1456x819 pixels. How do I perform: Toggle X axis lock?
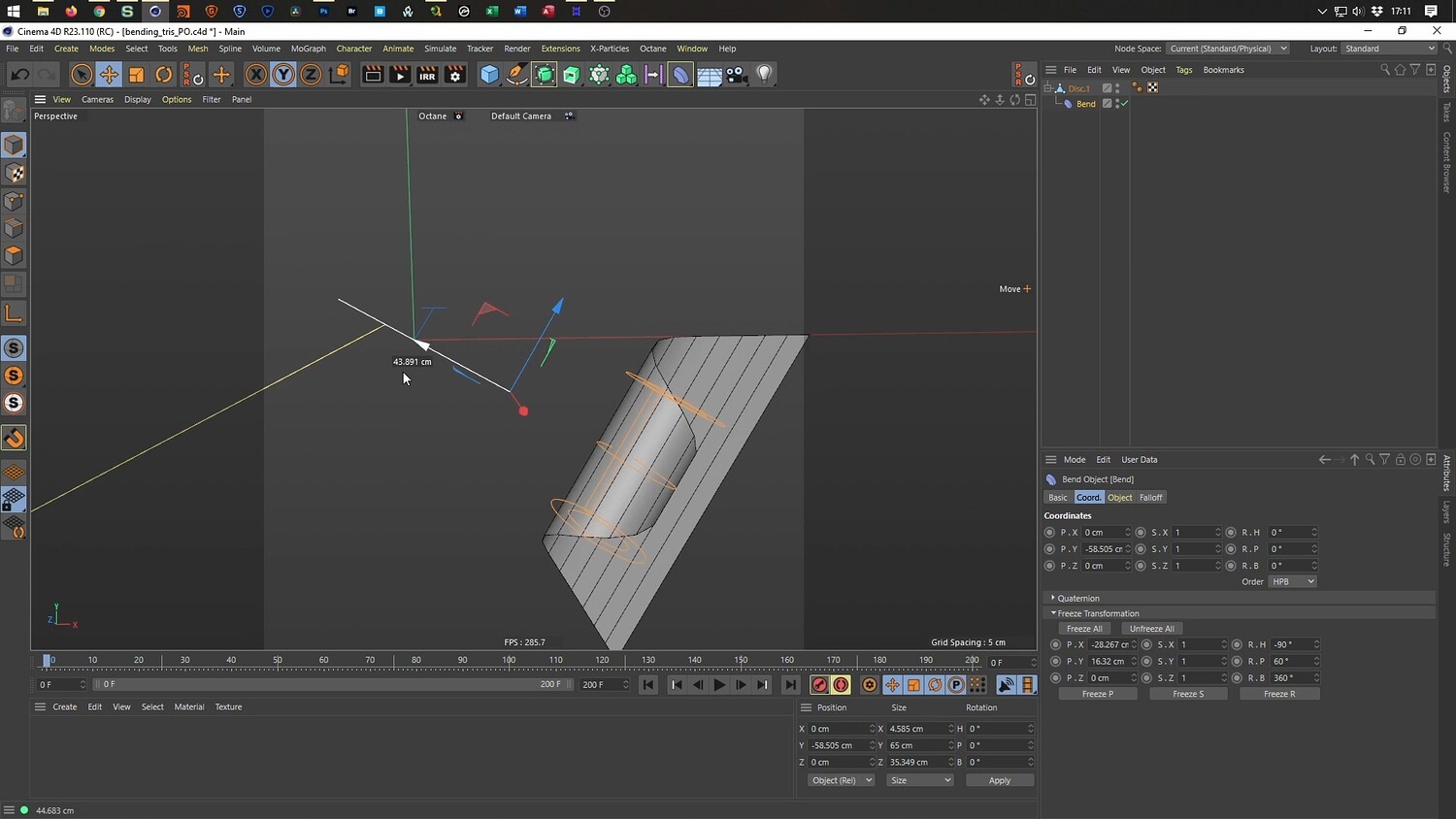pyautogui.click(x=255, y=75)
